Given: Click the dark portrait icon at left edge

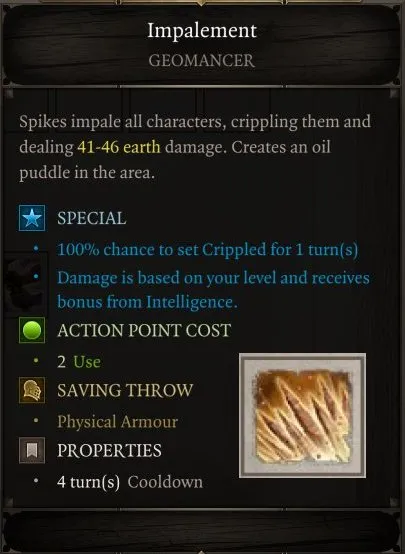Looking at the screenshot, I should [x=24, y=285].
